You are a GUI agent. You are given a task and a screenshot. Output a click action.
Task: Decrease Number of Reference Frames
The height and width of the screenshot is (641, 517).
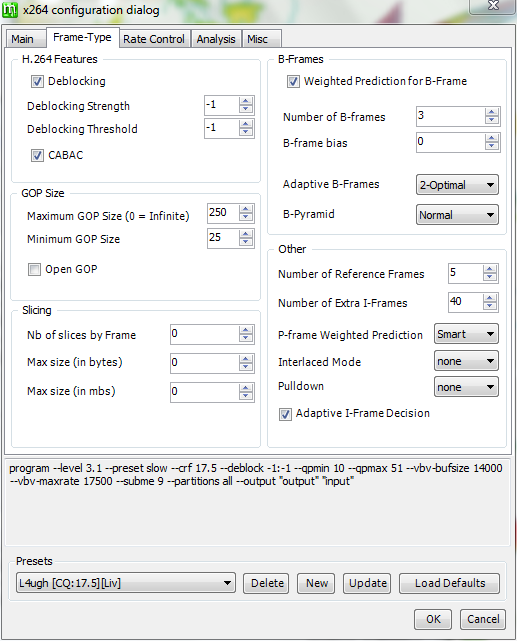pos(490,277)
